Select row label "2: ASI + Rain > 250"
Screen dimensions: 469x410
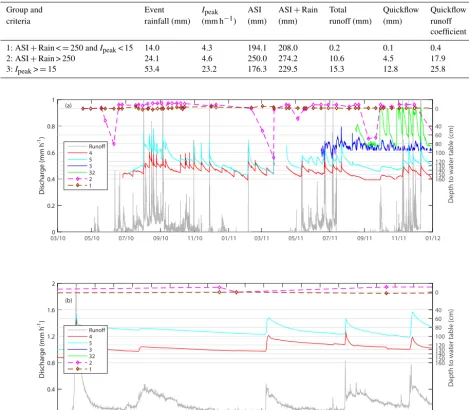click(x=41, y=59)
